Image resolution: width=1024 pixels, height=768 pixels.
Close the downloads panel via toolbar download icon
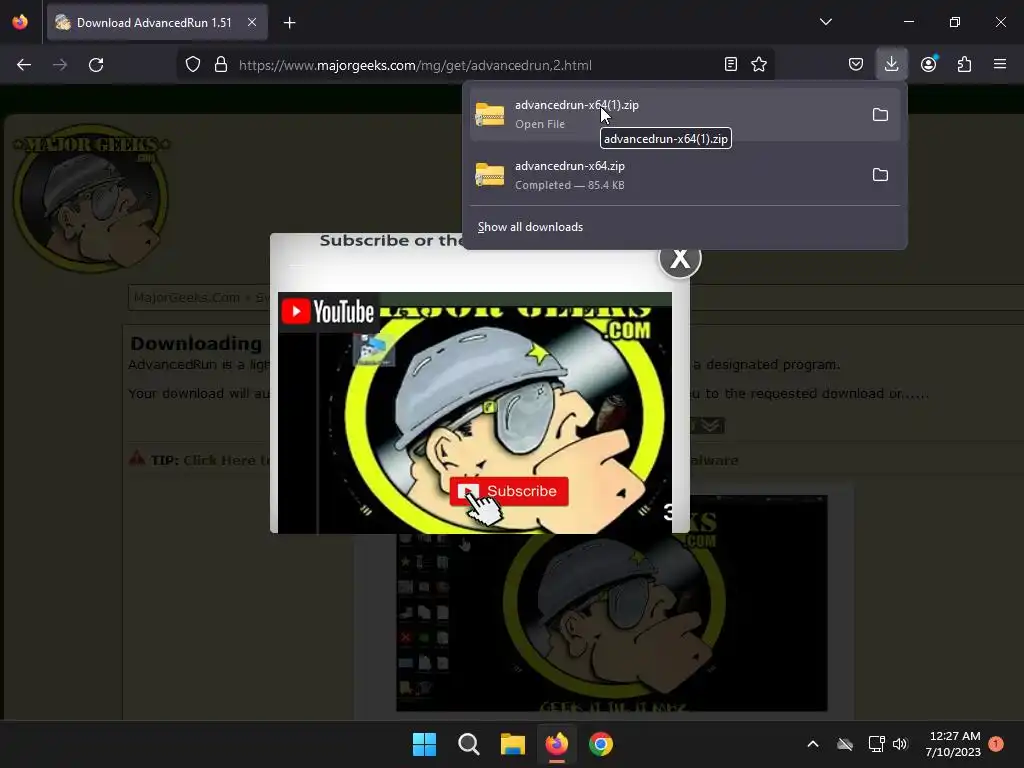click(x=891, y=64)
